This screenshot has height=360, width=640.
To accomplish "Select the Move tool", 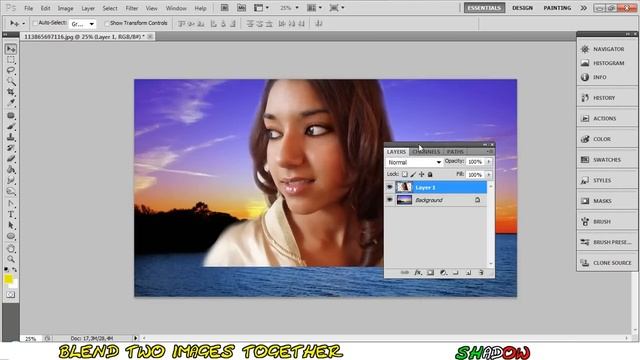I will tap(11, 49).
